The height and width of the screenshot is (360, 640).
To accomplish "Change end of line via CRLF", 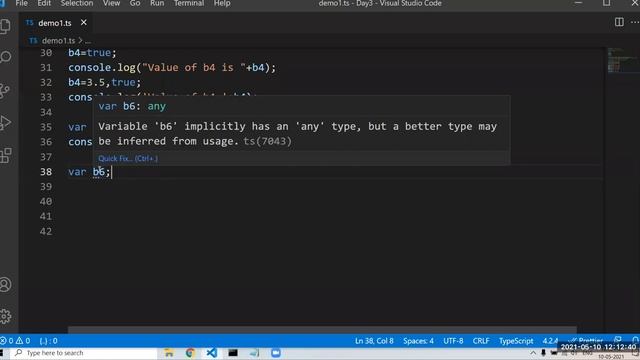I will point(481,340).
